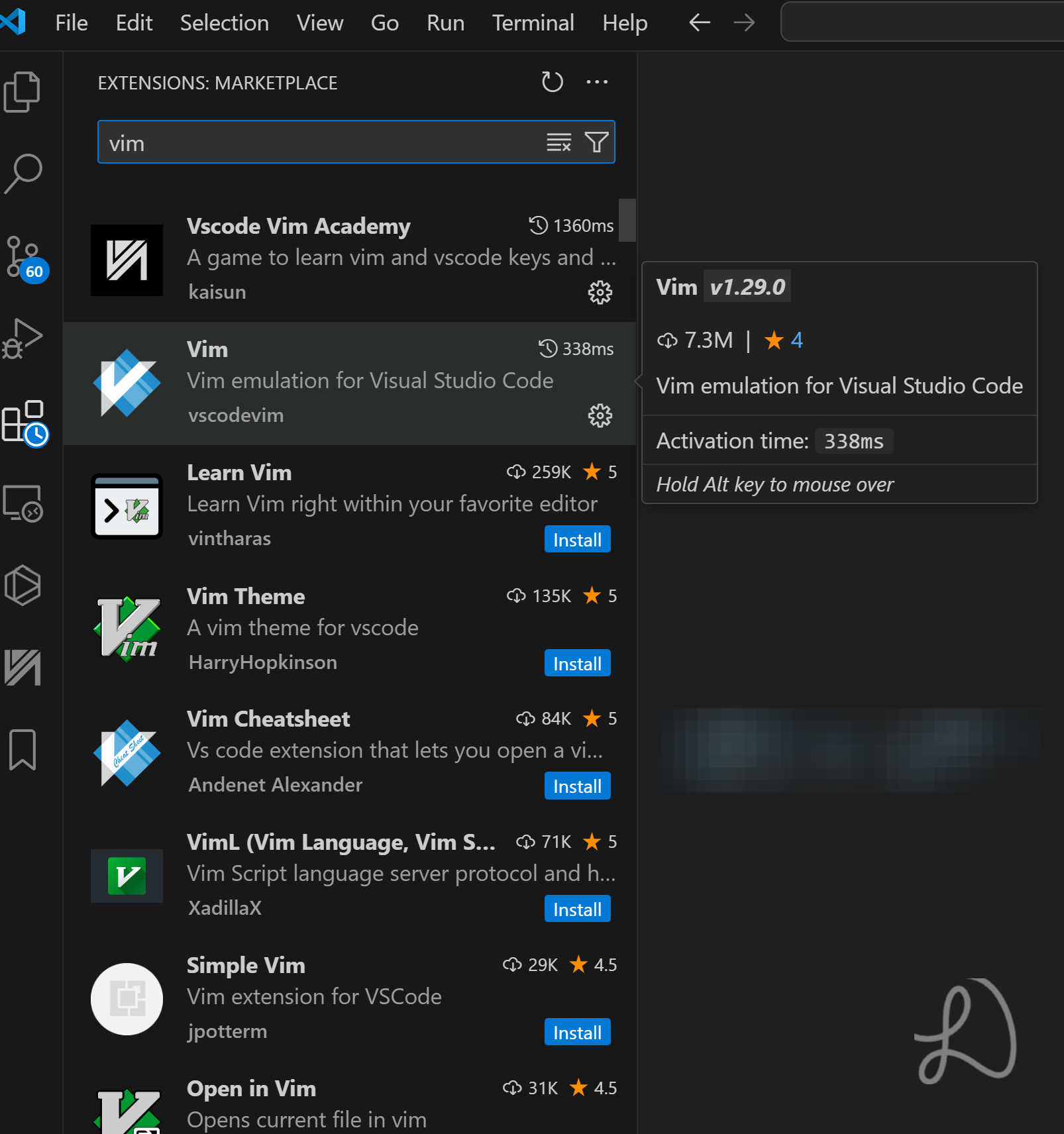This screenshot has width=1064, height=1134.
Task: Click publisher name HarryHopkinson
Action: click(x=263, y=662)
